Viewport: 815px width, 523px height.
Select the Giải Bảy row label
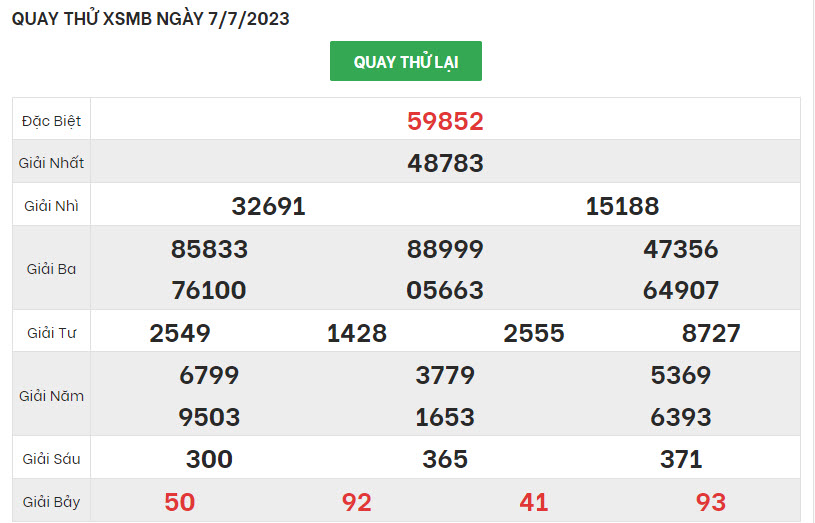pos(51,502)
